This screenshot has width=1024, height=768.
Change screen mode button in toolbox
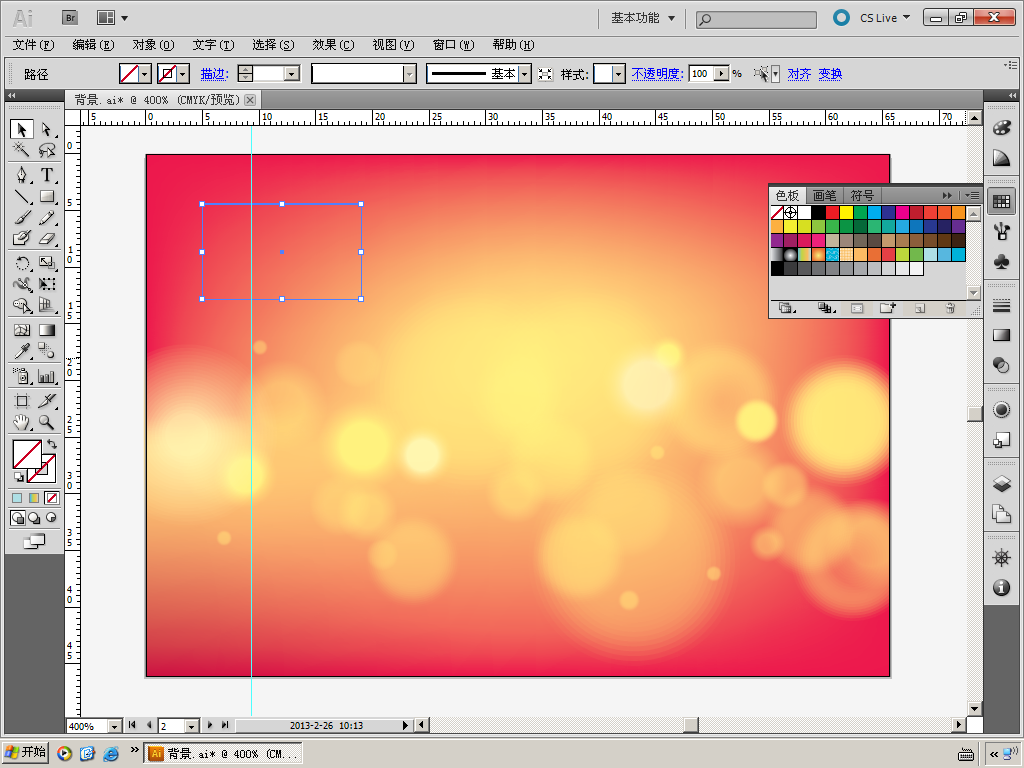pos(34,541)
